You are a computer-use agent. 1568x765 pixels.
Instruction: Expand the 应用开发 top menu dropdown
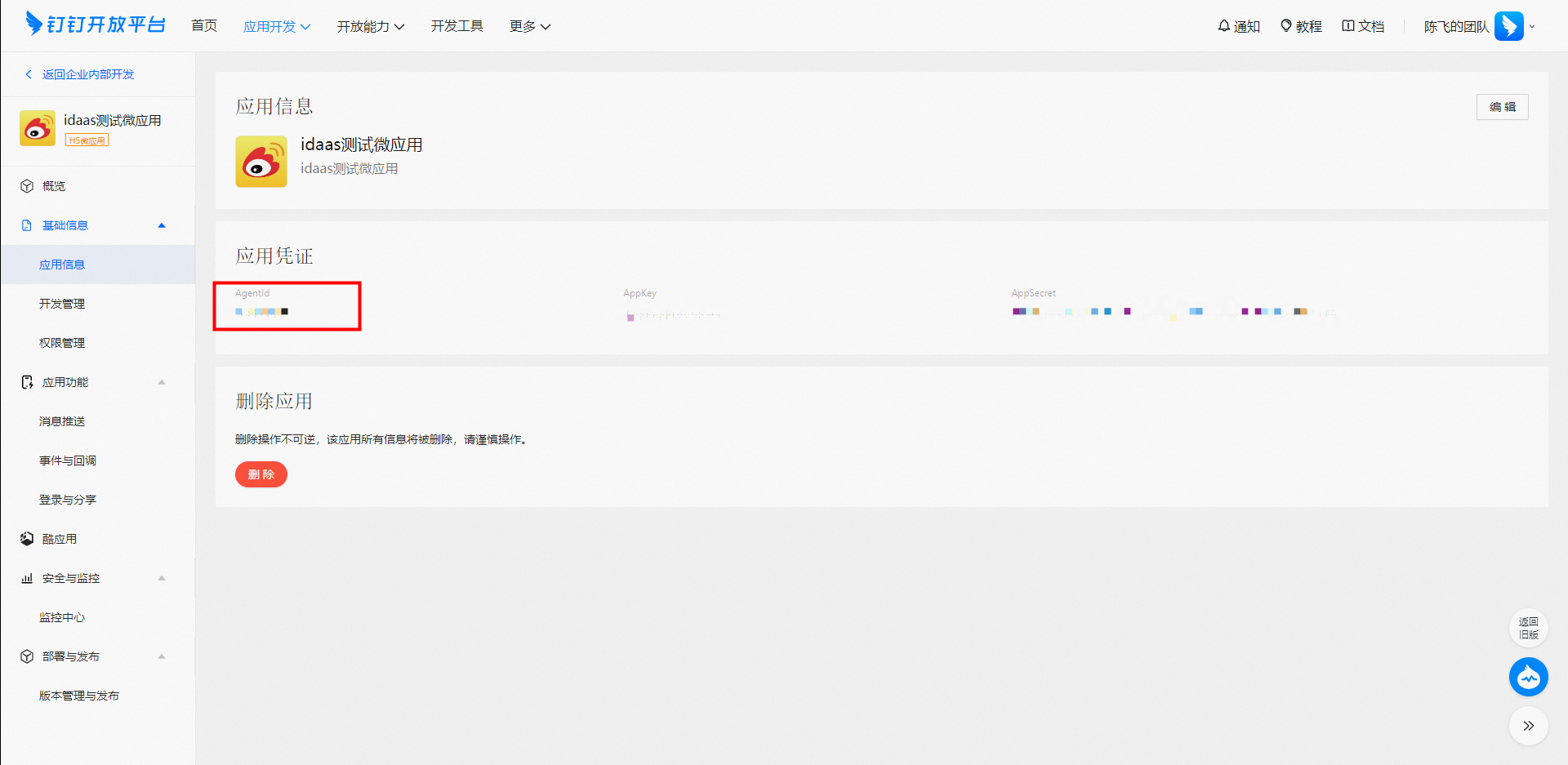click(277, 26)
